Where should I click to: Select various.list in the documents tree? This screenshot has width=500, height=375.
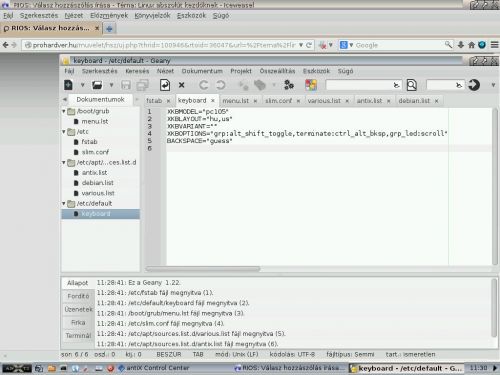pos(98,193)
